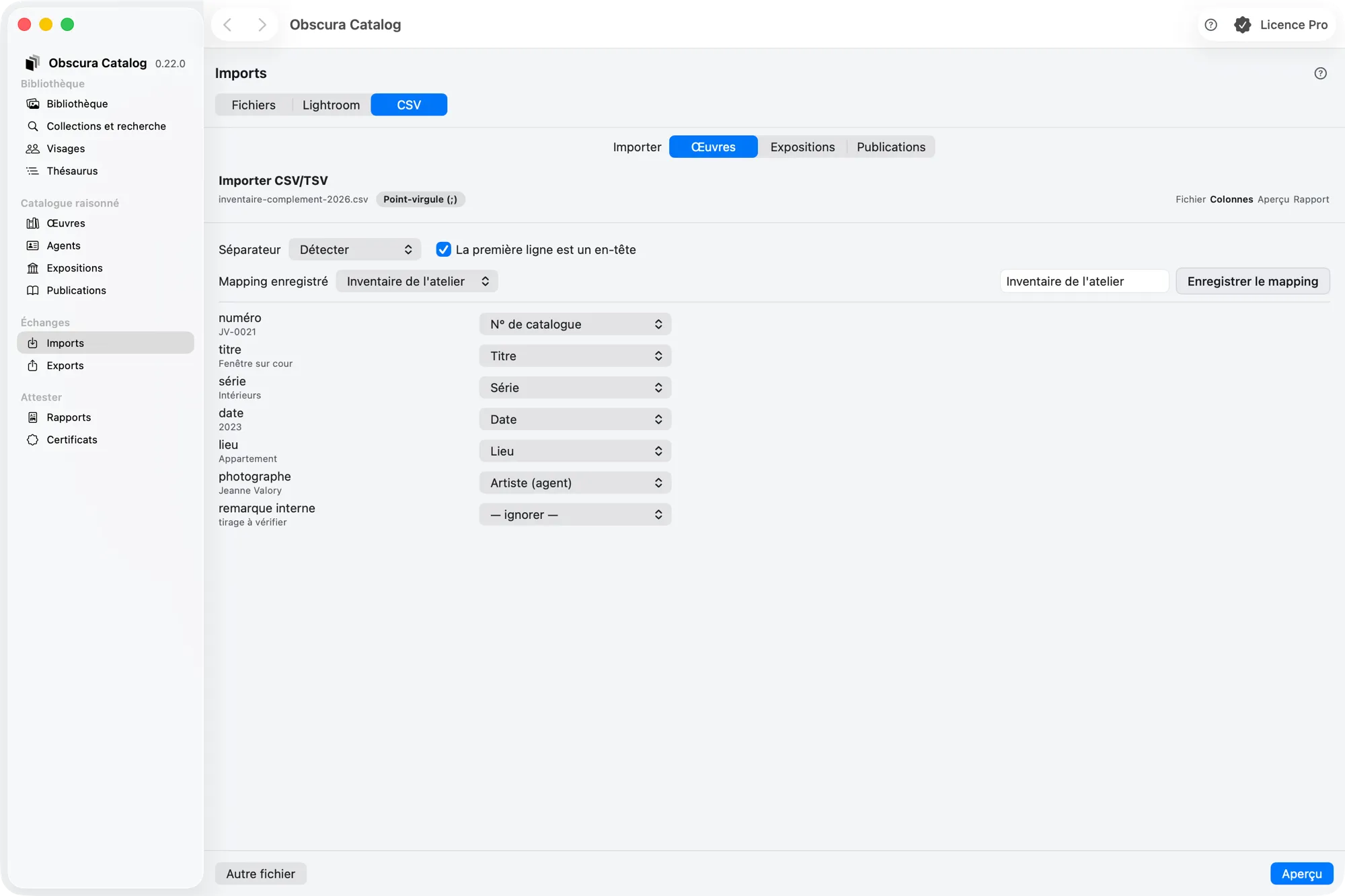The width and height of the screenshot is (1345, 896).
Task: Click the Thésaurus list icon
Action: pyautogui.click(x=32, y=171)
